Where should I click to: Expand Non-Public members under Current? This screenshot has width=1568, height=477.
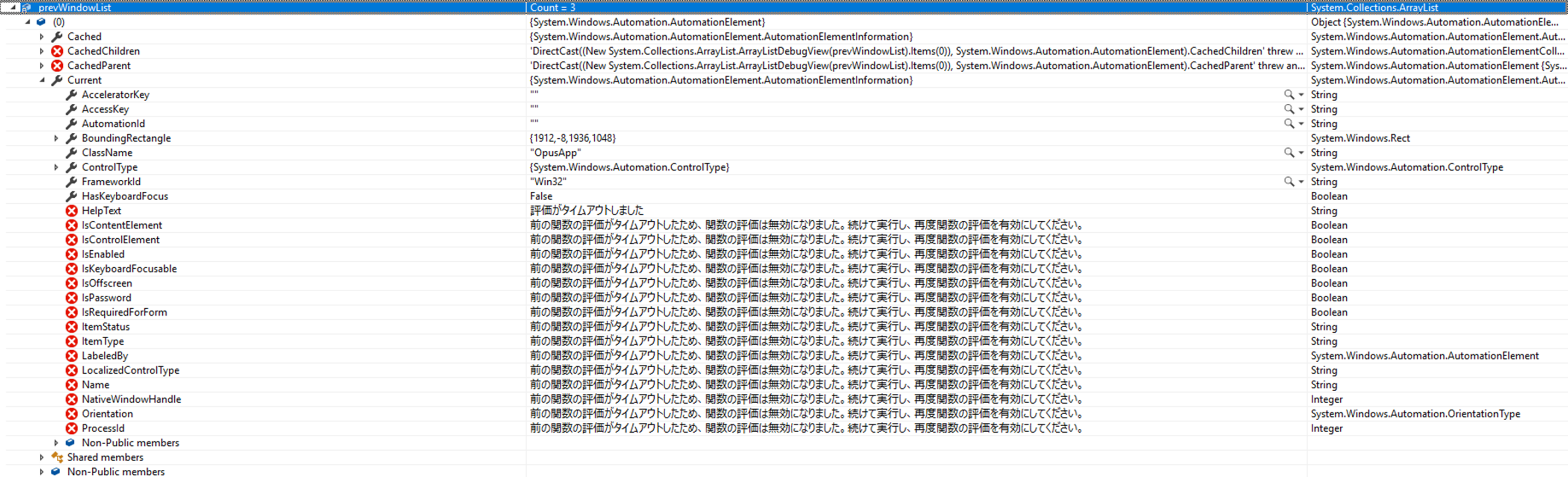57,443
